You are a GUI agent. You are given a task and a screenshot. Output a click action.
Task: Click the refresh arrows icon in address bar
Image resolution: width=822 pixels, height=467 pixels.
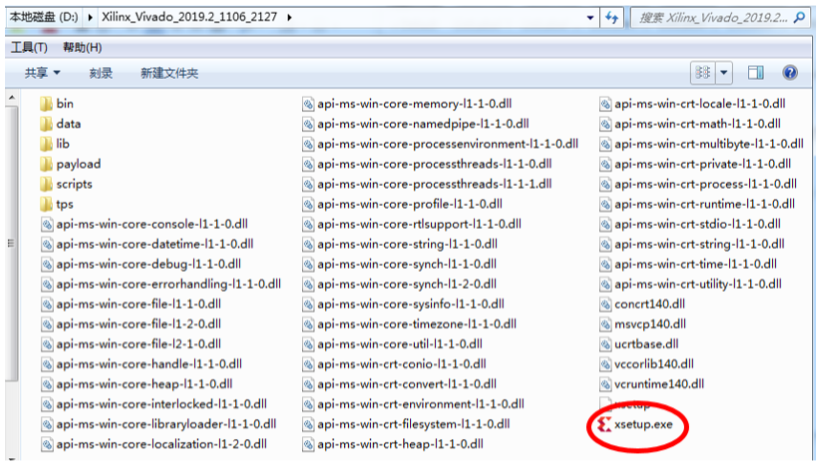(x=611, y=18)
